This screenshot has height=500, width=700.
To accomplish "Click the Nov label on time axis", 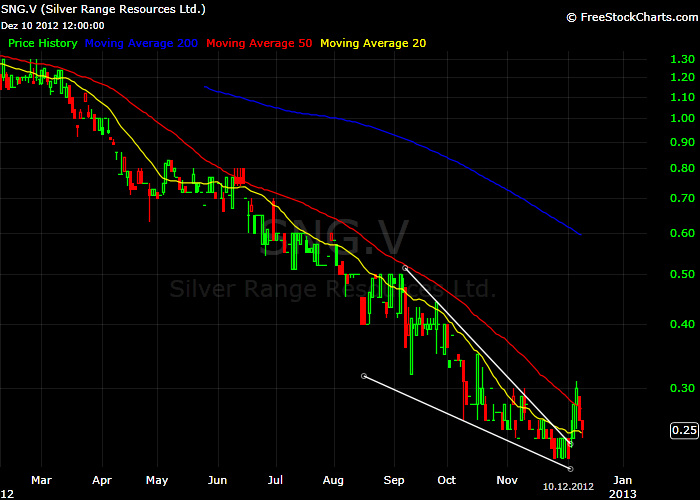I will click(507, 480).
